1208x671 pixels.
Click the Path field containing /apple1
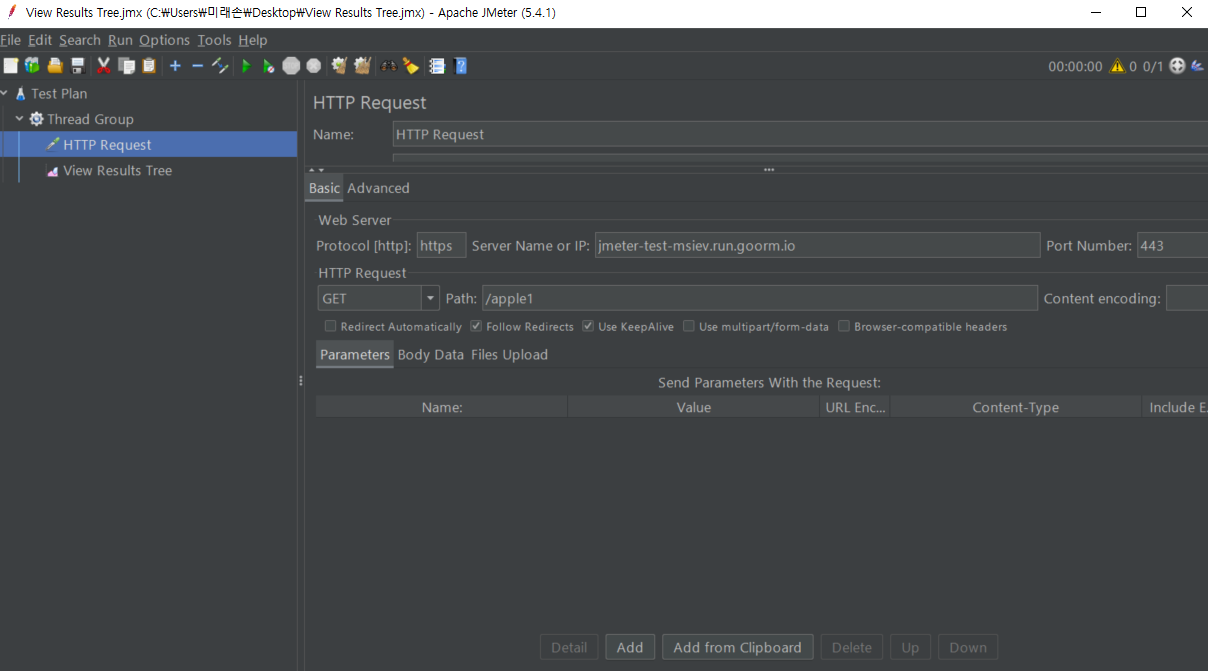760,298
